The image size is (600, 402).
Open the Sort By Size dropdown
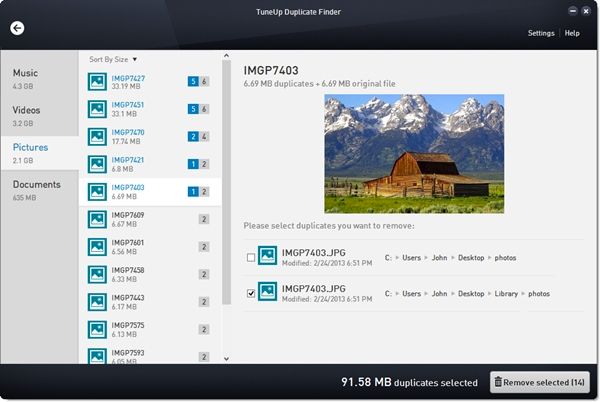coord(113,59)
